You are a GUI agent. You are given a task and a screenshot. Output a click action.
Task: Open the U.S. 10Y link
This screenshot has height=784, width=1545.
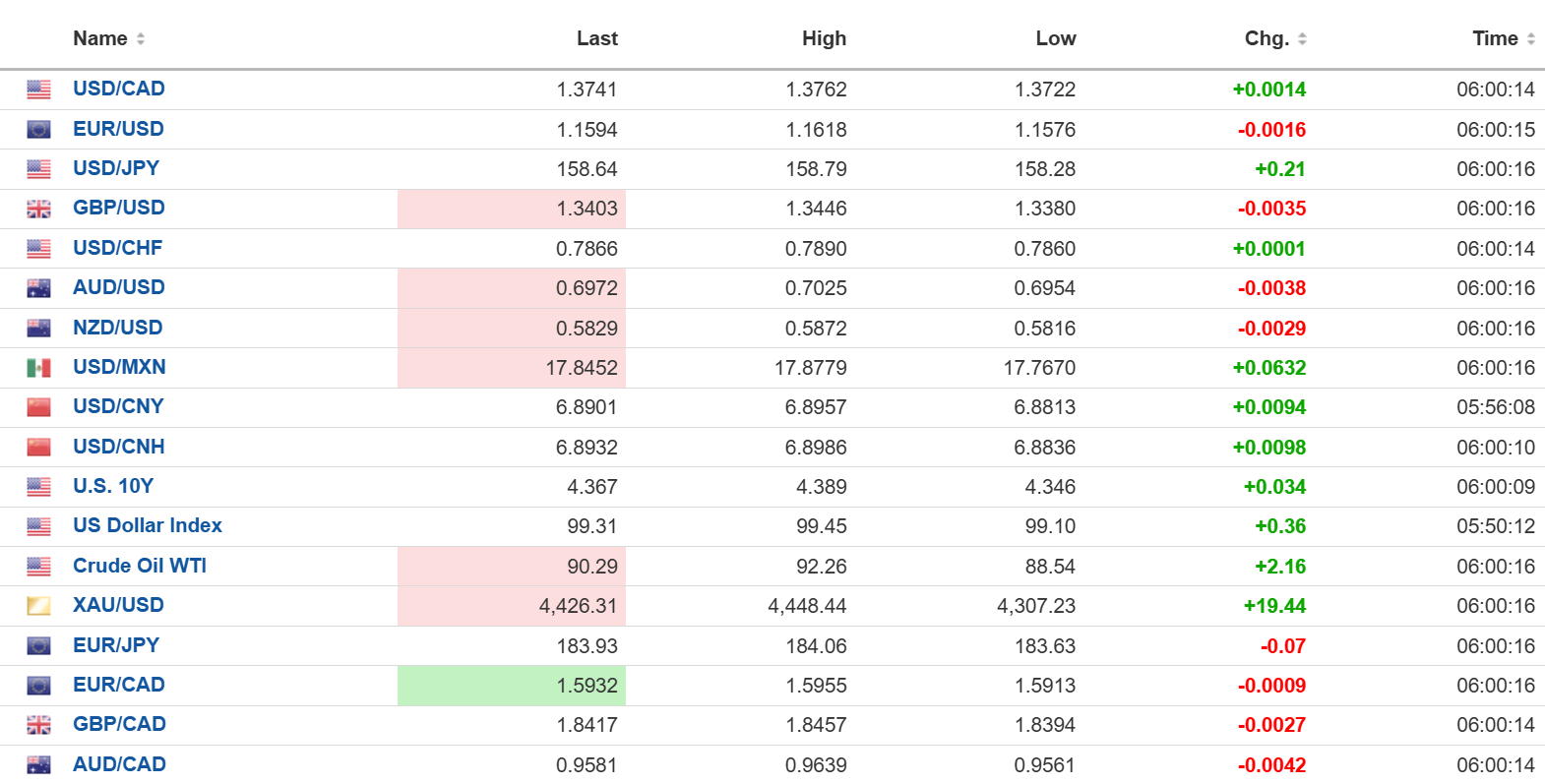point(113,486)
